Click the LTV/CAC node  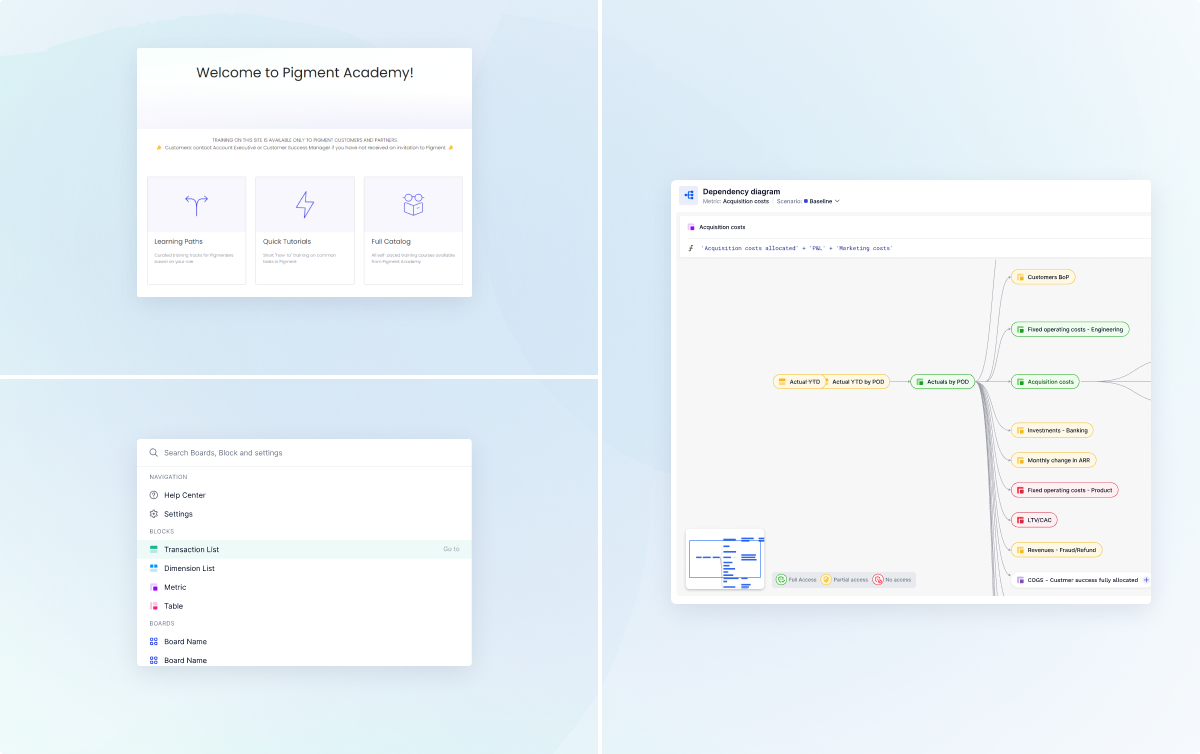click(x=1034, y=520)
